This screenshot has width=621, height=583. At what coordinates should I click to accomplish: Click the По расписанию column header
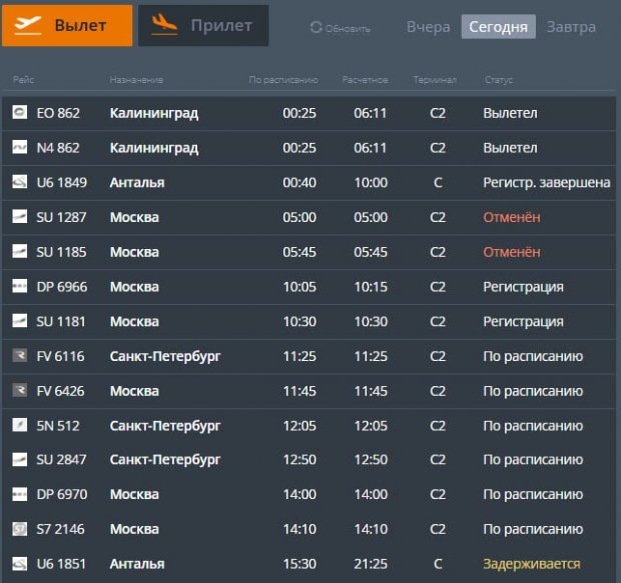pyautogui.click(x=283, y=80)
